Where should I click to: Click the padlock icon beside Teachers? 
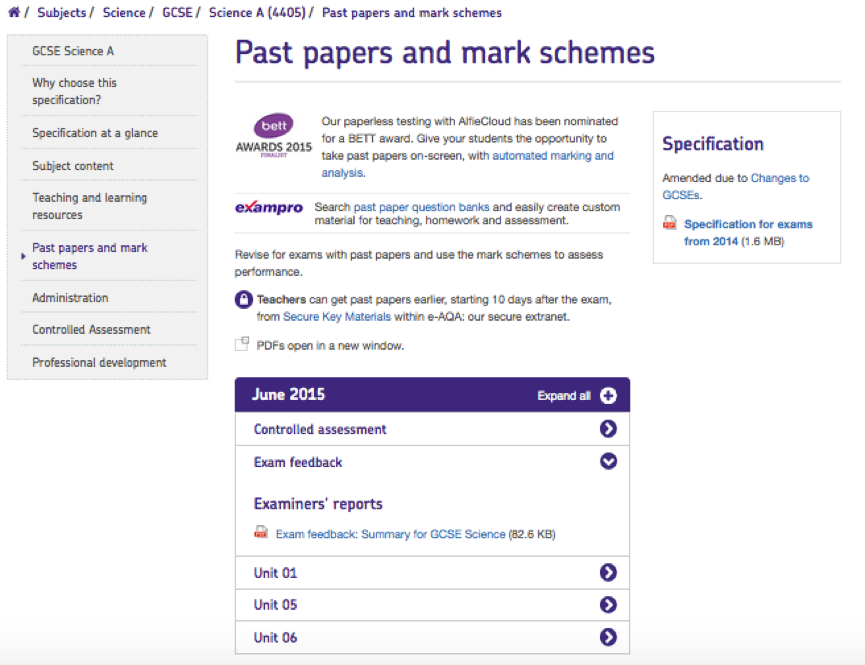pyautogui.click(x=243, y=300)
